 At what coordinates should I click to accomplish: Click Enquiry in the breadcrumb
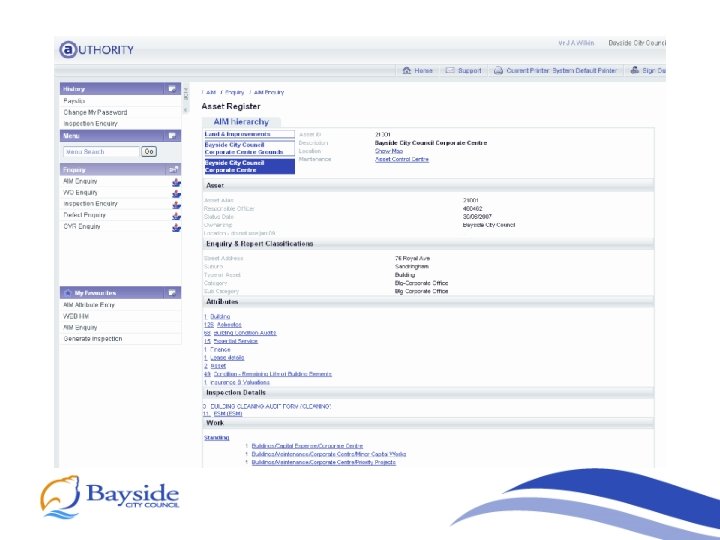(235, 92)
